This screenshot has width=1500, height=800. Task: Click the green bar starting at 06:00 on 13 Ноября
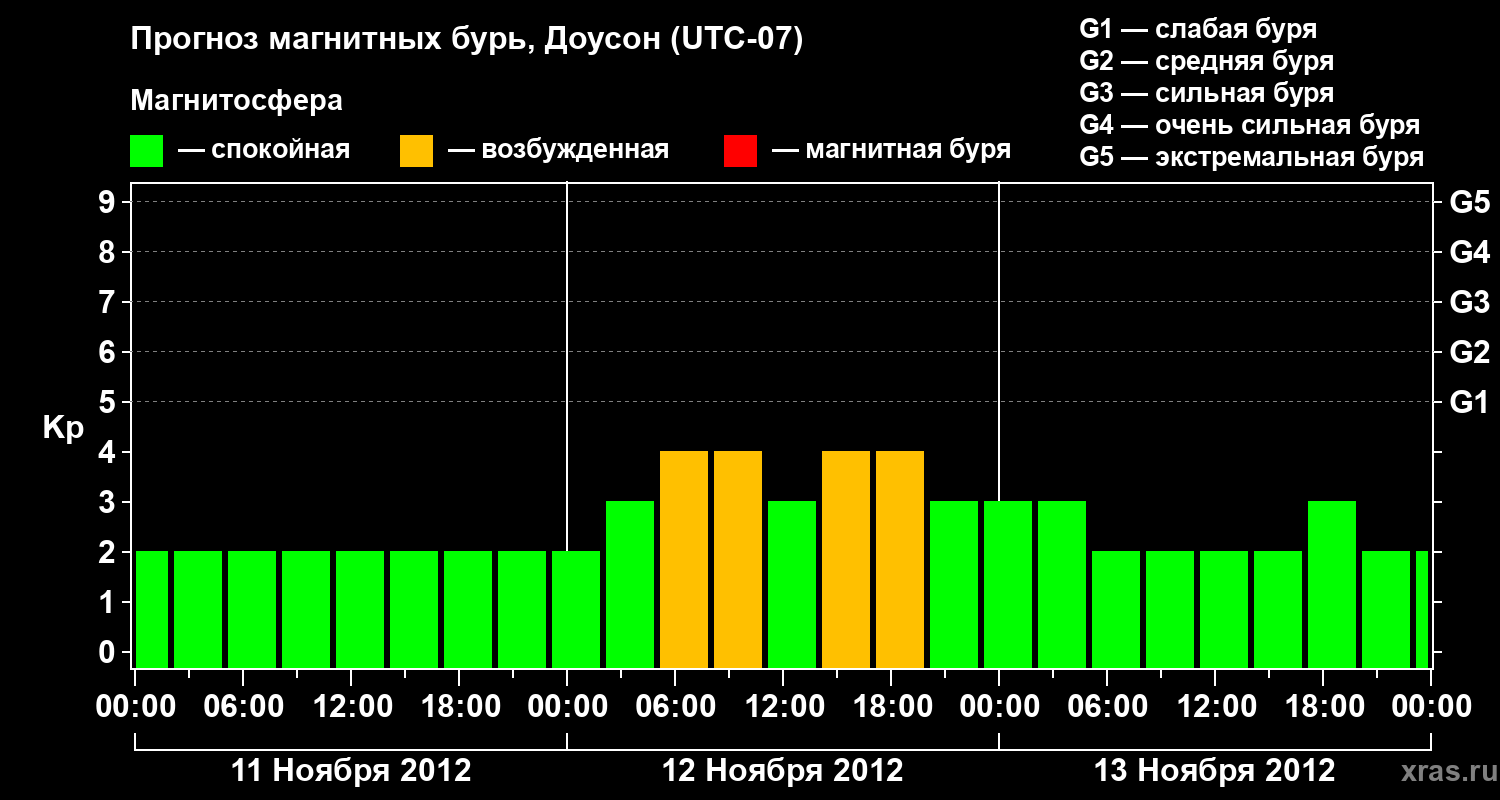tap(1116, 609)
